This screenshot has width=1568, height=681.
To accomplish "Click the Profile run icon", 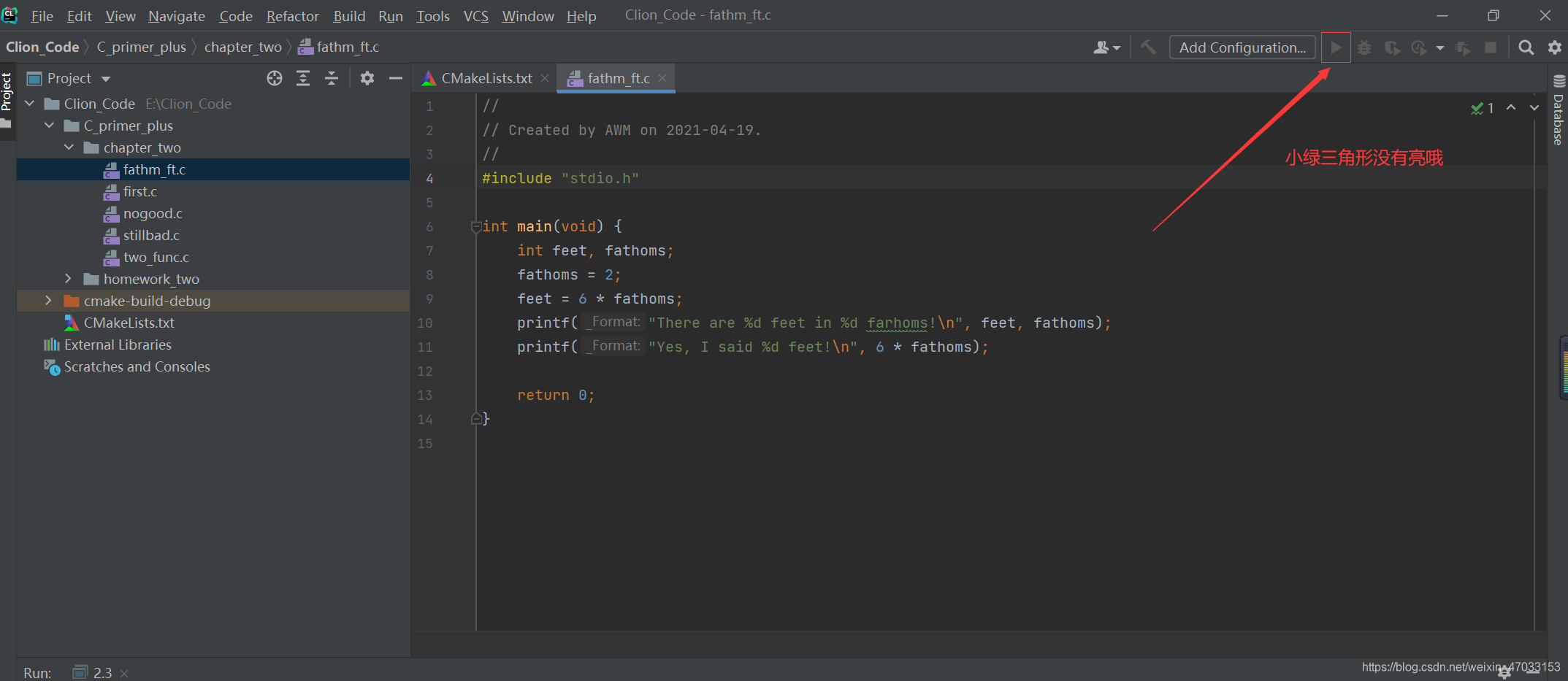I will pyautogui.click(x=1419, y=47).
